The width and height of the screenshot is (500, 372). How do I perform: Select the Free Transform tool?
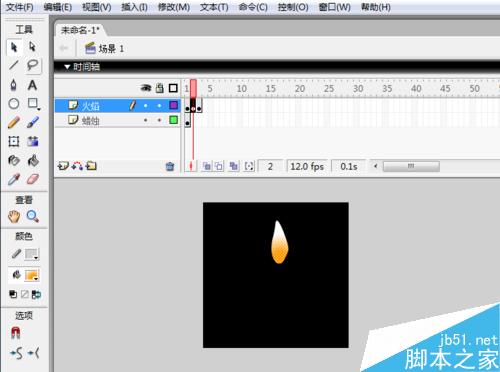click(14, 141)
